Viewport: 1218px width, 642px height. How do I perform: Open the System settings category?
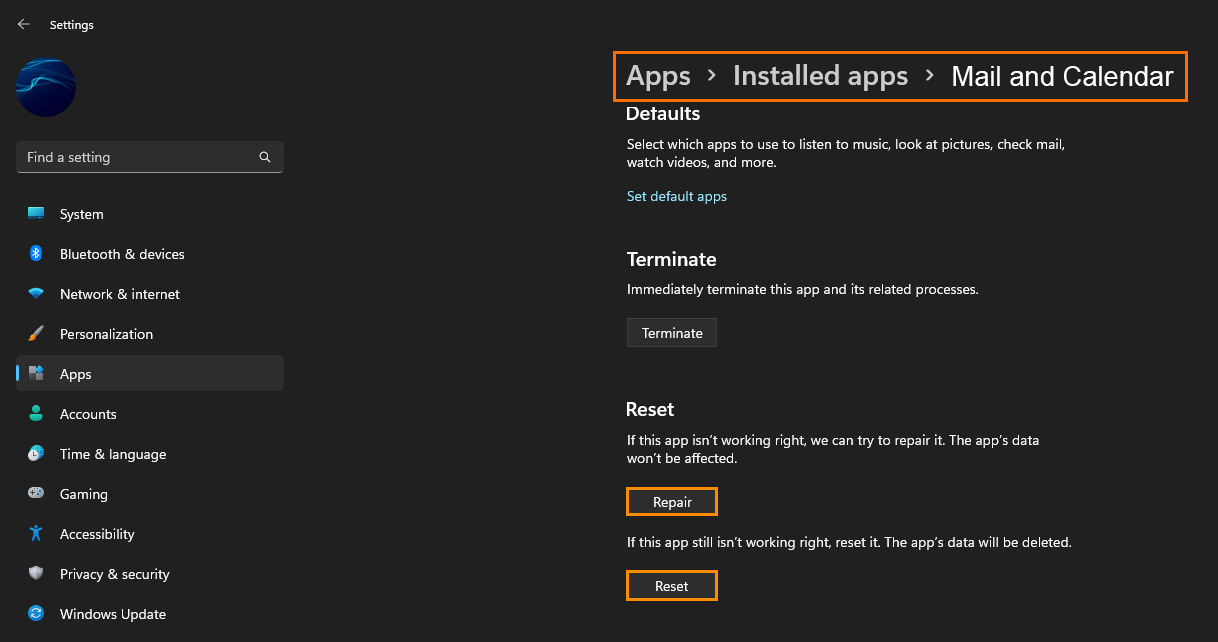(x=150, y=214)
